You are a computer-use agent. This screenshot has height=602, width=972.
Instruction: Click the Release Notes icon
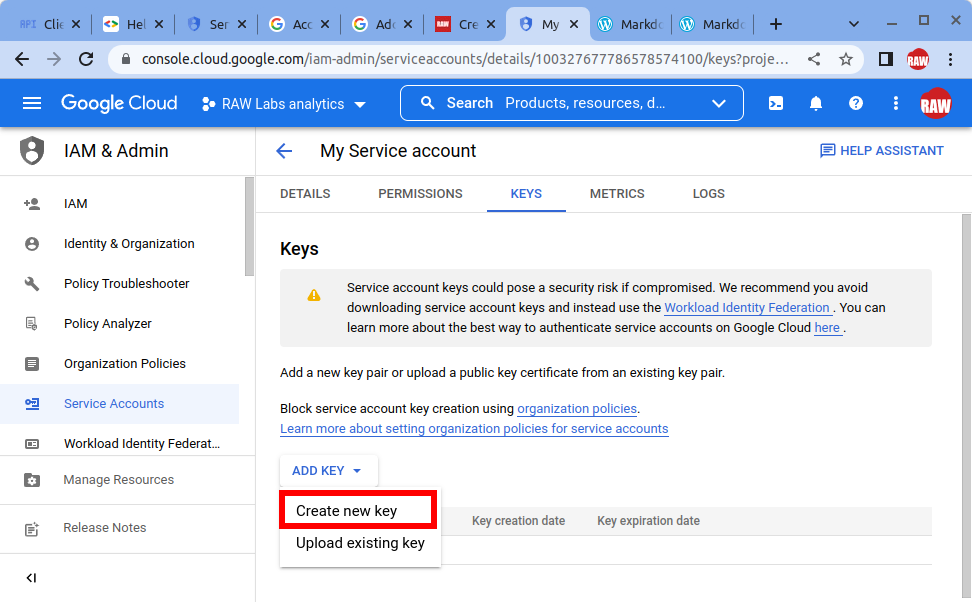click(x=32, y=528)
